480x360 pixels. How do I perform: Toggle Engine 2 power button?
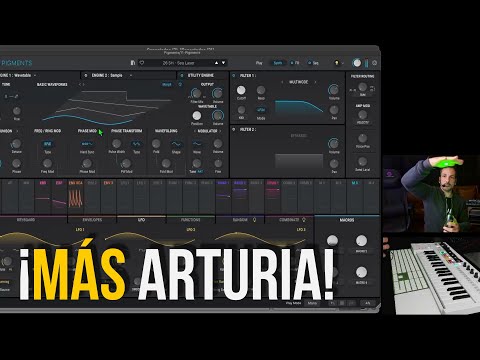pos(86,76)
